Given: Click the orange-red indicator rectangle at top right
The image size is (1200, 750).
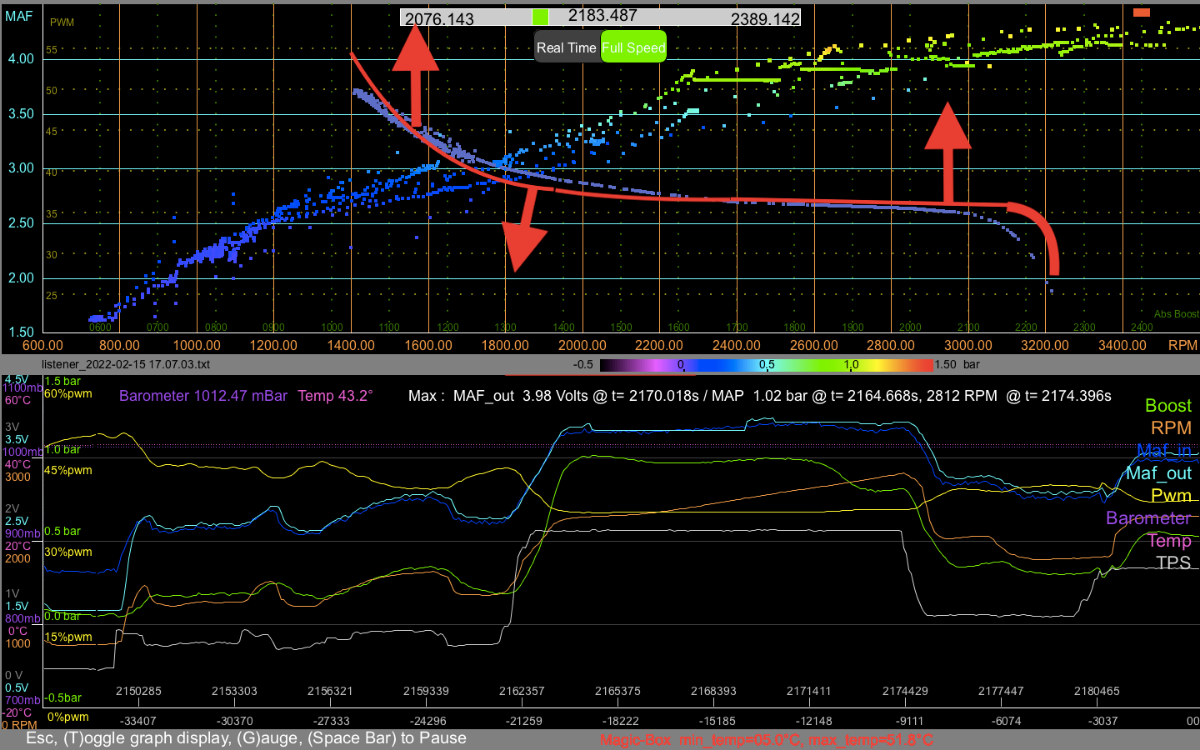Looking at the screenshot, I should point(1142,12).
